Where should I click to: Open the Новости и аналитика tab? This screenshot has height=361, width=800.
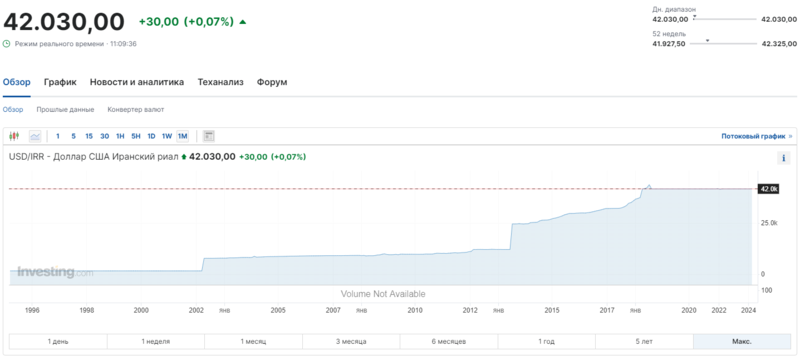click(x=137, y=82)
